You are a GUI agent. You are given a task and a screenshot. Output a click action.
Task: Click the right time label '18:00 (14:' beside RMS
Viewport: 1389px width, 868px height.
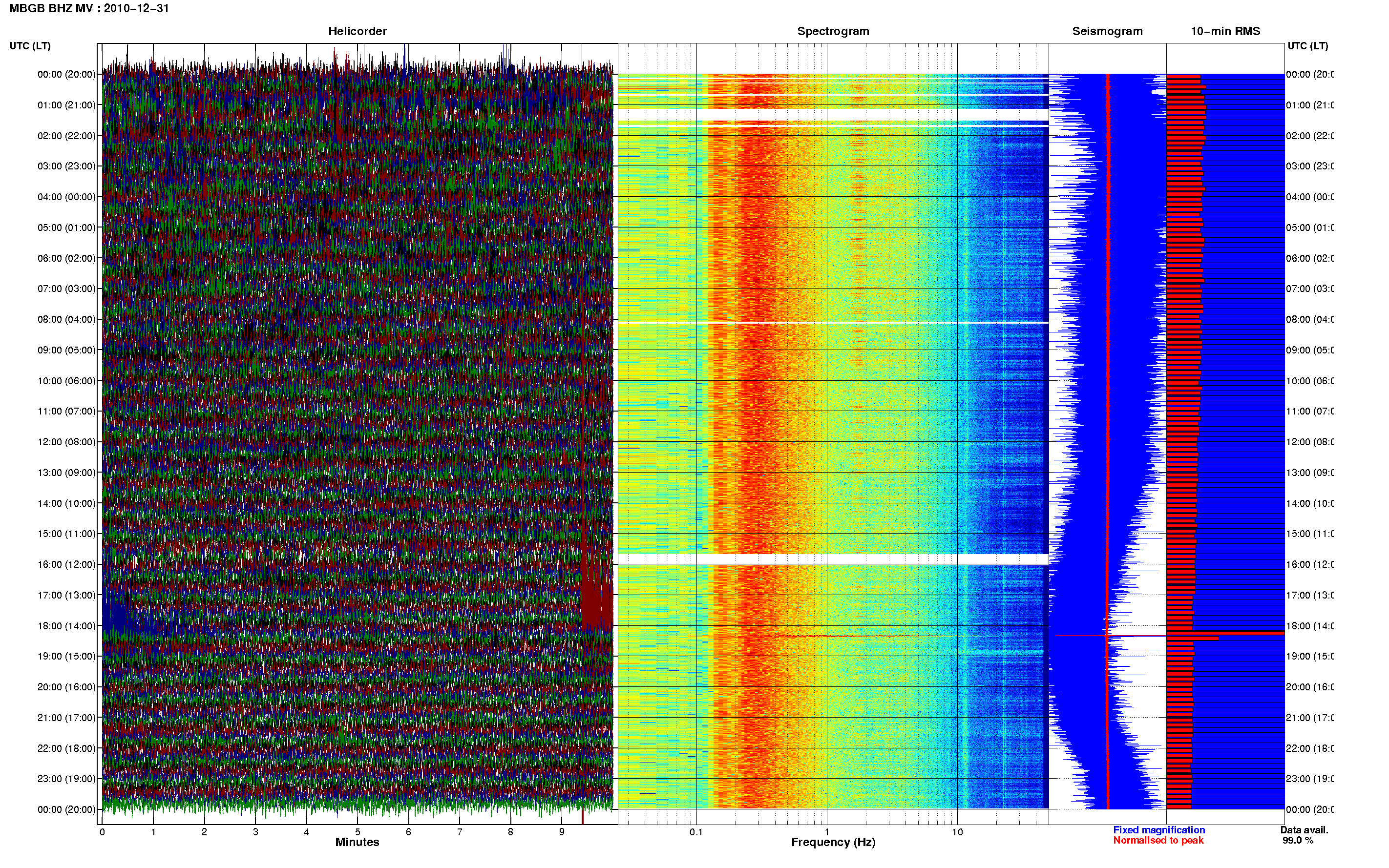pyautogui.click(x=1310, y=626)
